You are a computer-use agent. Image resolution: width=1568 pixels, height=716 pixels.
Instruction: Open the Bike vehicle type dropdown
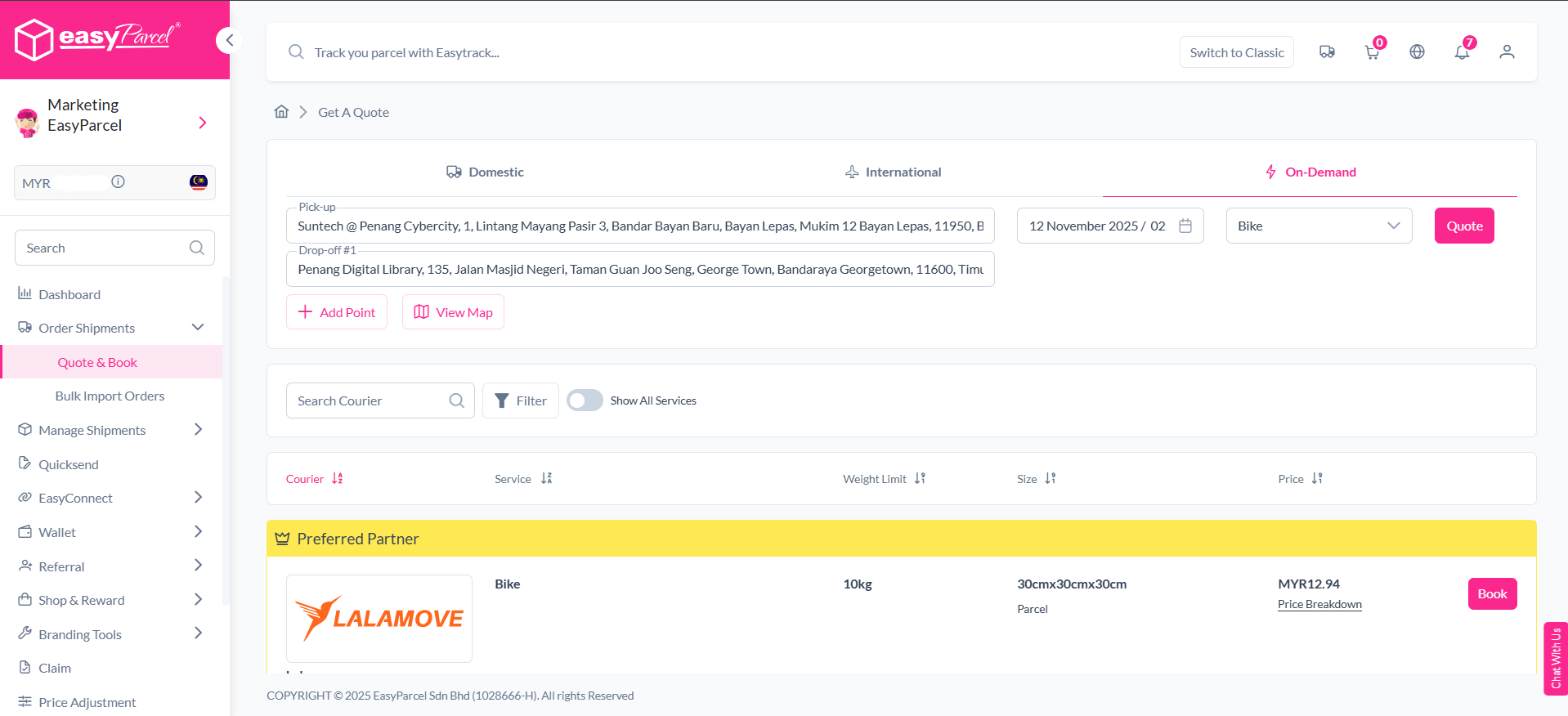(1318, 226)
